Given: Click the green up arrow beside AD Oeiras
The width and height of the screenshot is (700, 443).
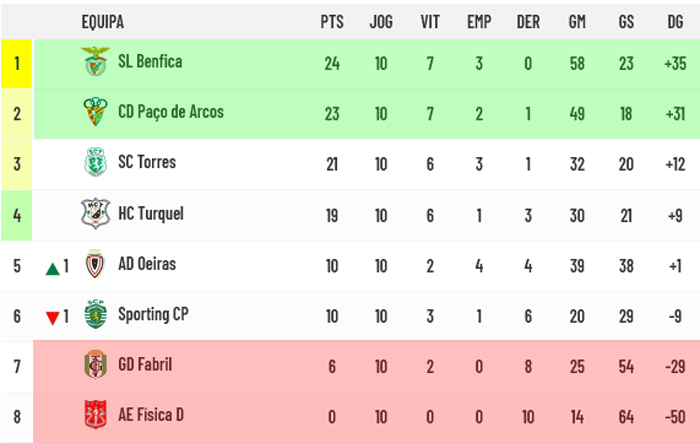Looking at the screenshot, I should tap(53, 269).
